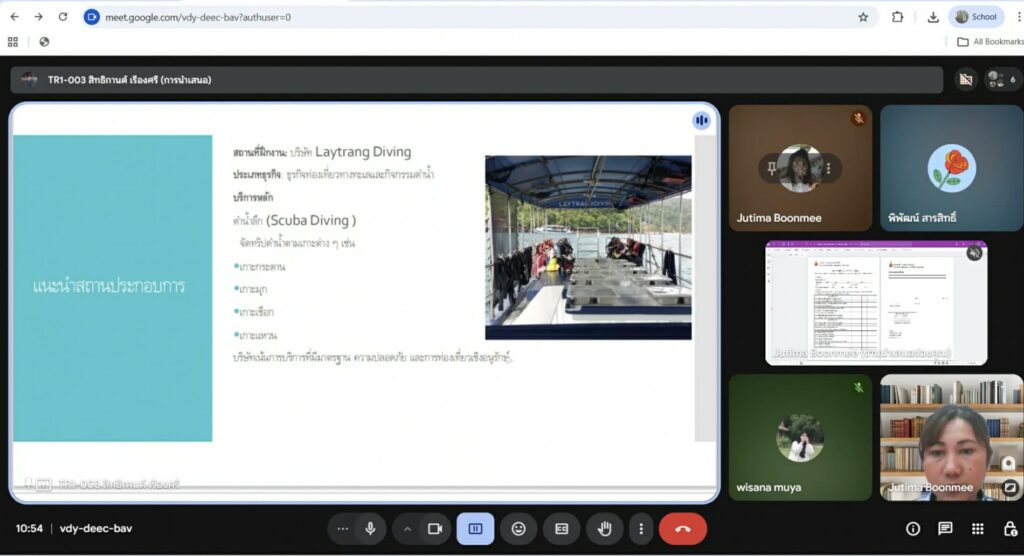
Task: Open the host controls lock icon
Action: [x=1009, y=528]
